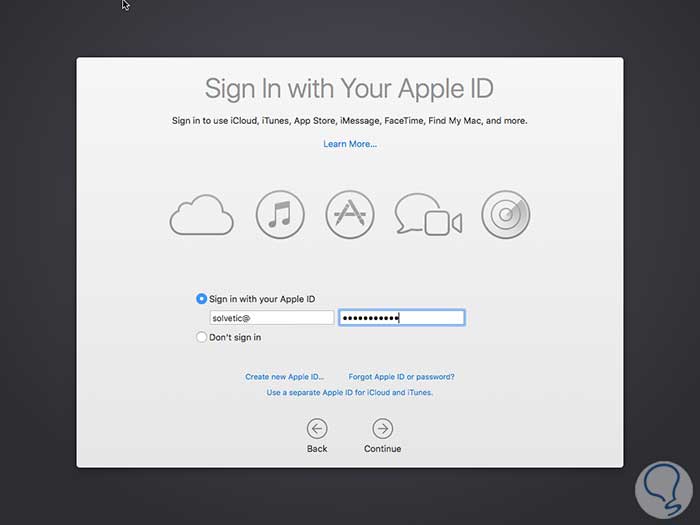Open 'Forgot Apple ID or password?' link
This screenshot has width=700, height=525.
pyautogui.click(x=401, y=377)
